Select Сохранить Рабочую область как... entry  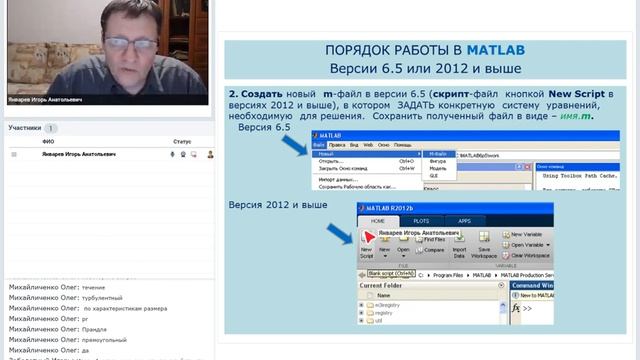pyautogui.click(x=367, y=187)
